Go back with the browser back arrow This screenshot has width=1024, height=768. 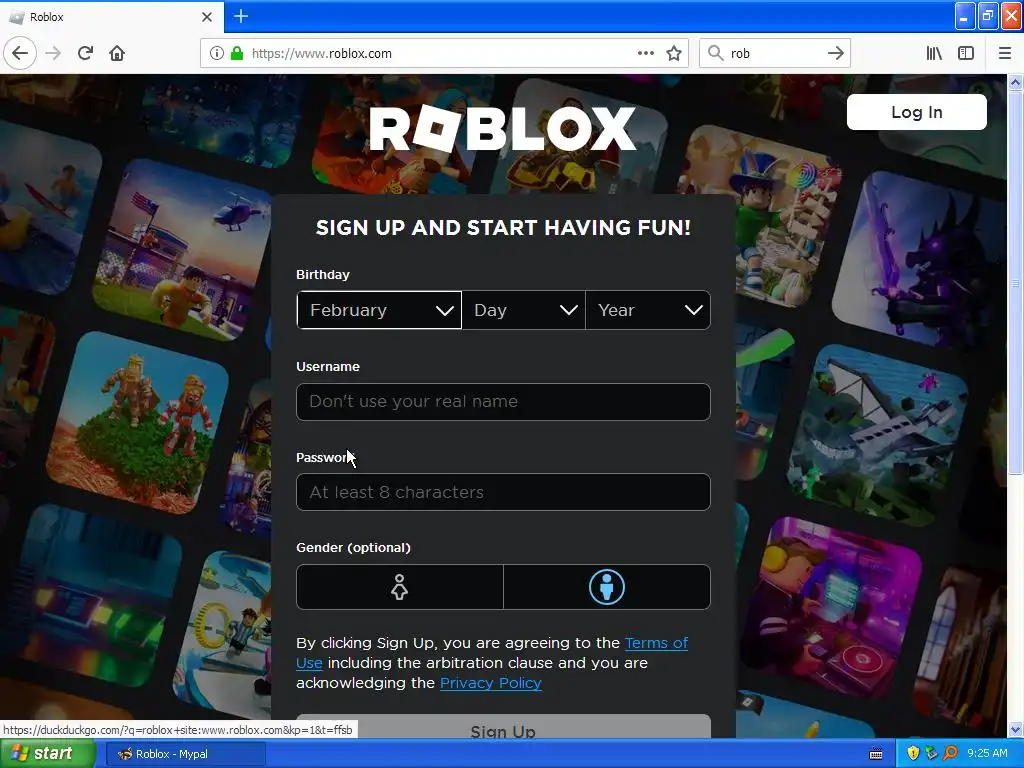click(20, 53)
